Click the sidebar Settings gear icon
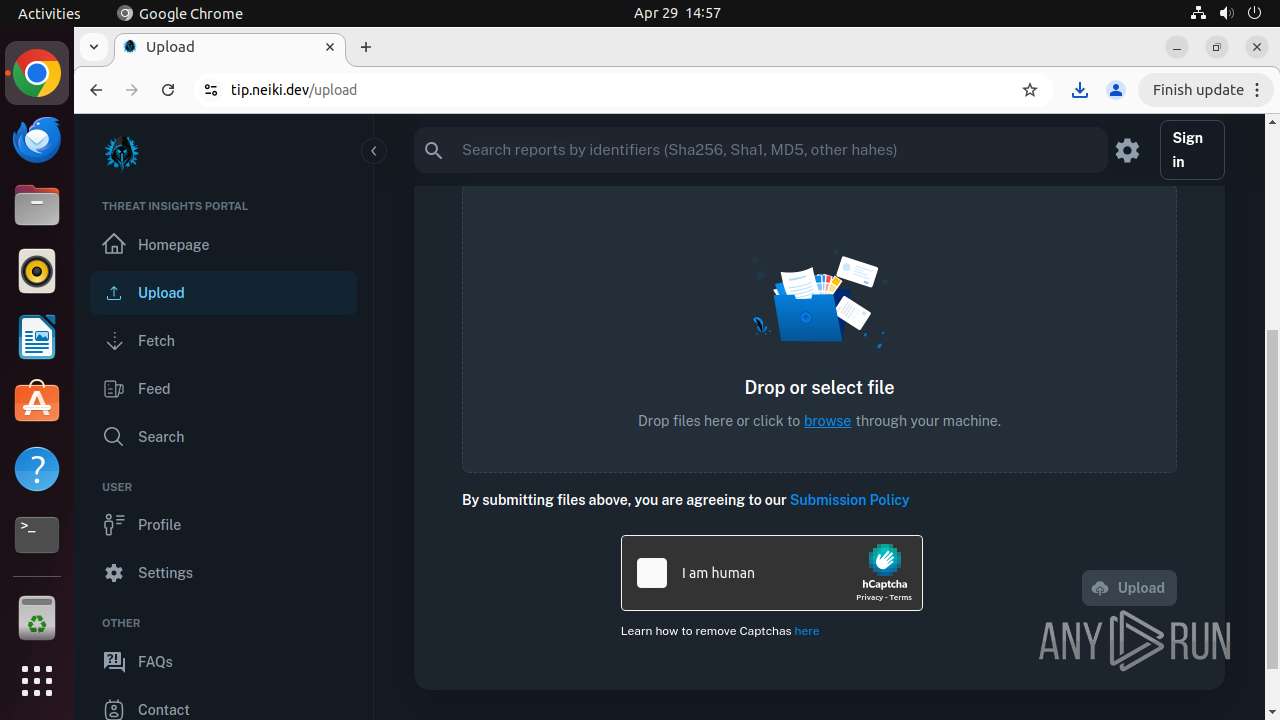Viewport: 1280px width, 720px height. [114, 573]
